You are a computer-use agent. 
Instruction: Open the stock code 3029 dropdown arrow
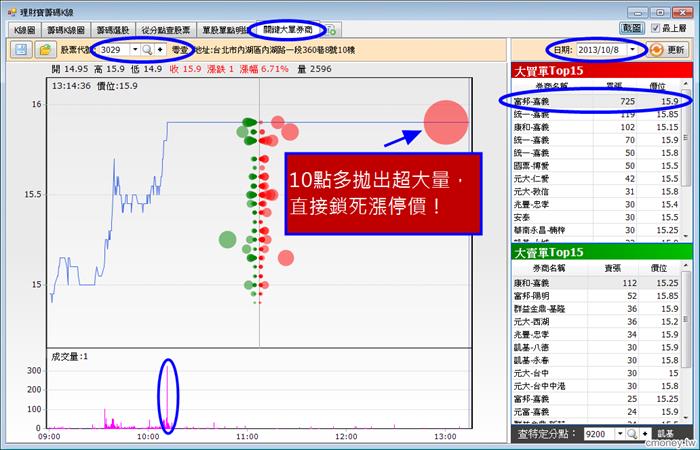135,50
